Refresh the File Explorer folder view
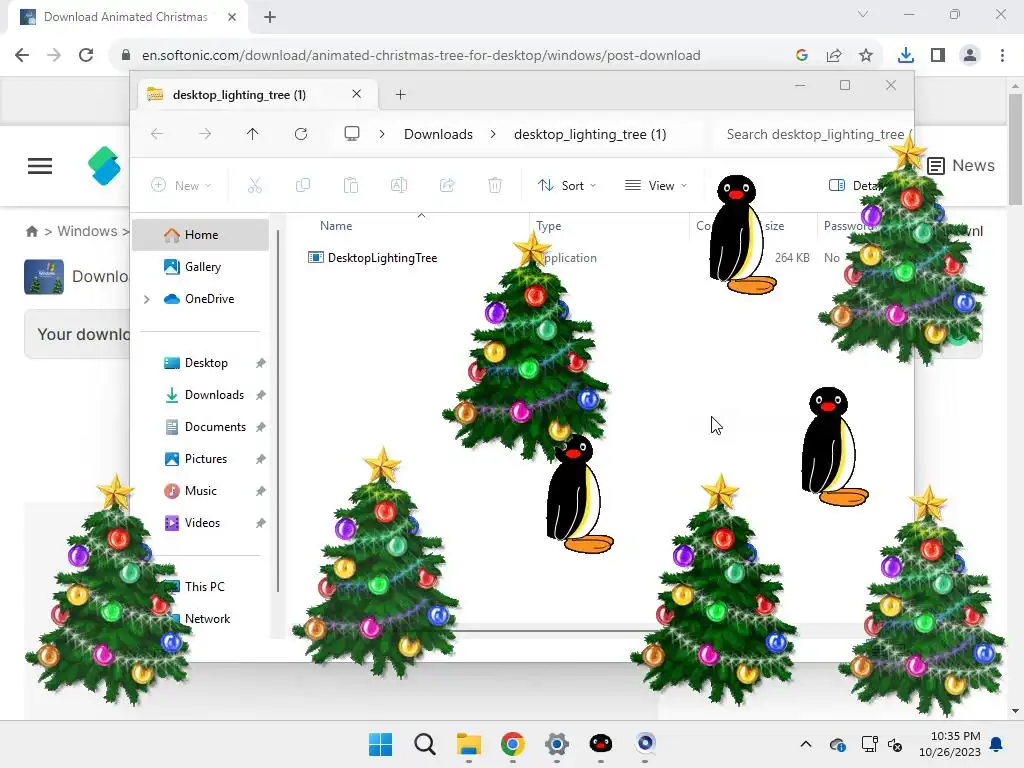Viewport: 1024px width, 768px height. [x=301, y=134]
